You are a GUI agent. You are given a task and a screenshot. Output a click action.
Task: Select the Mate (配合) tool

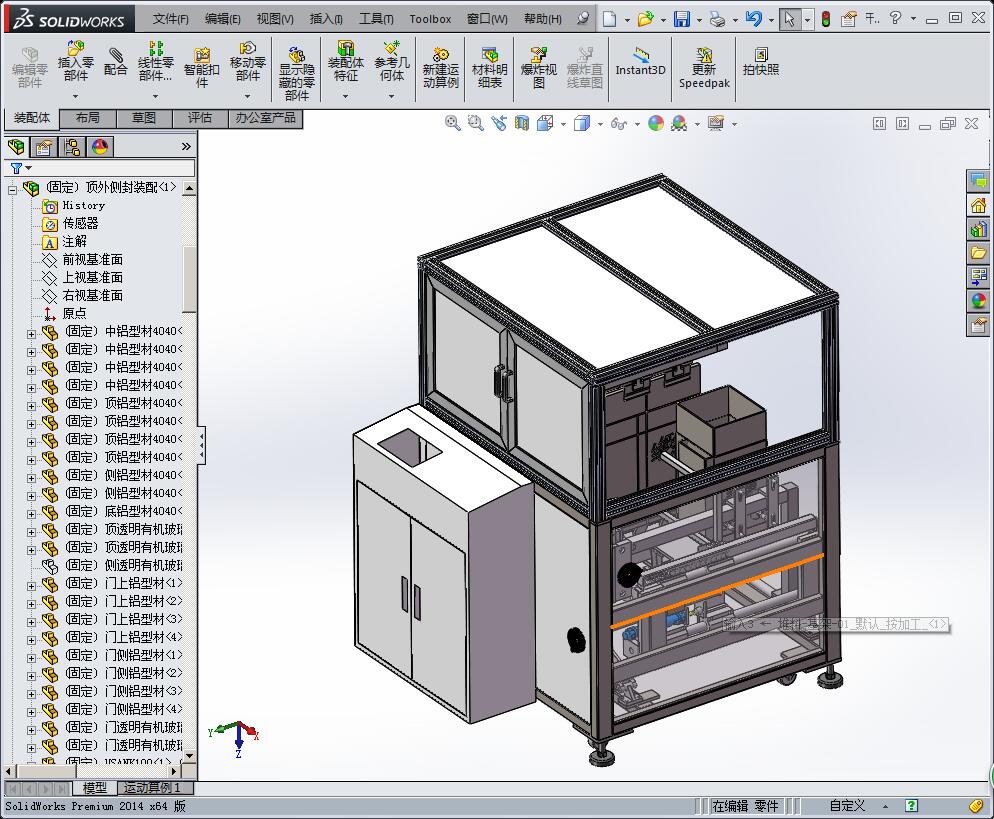coord(115,61)
